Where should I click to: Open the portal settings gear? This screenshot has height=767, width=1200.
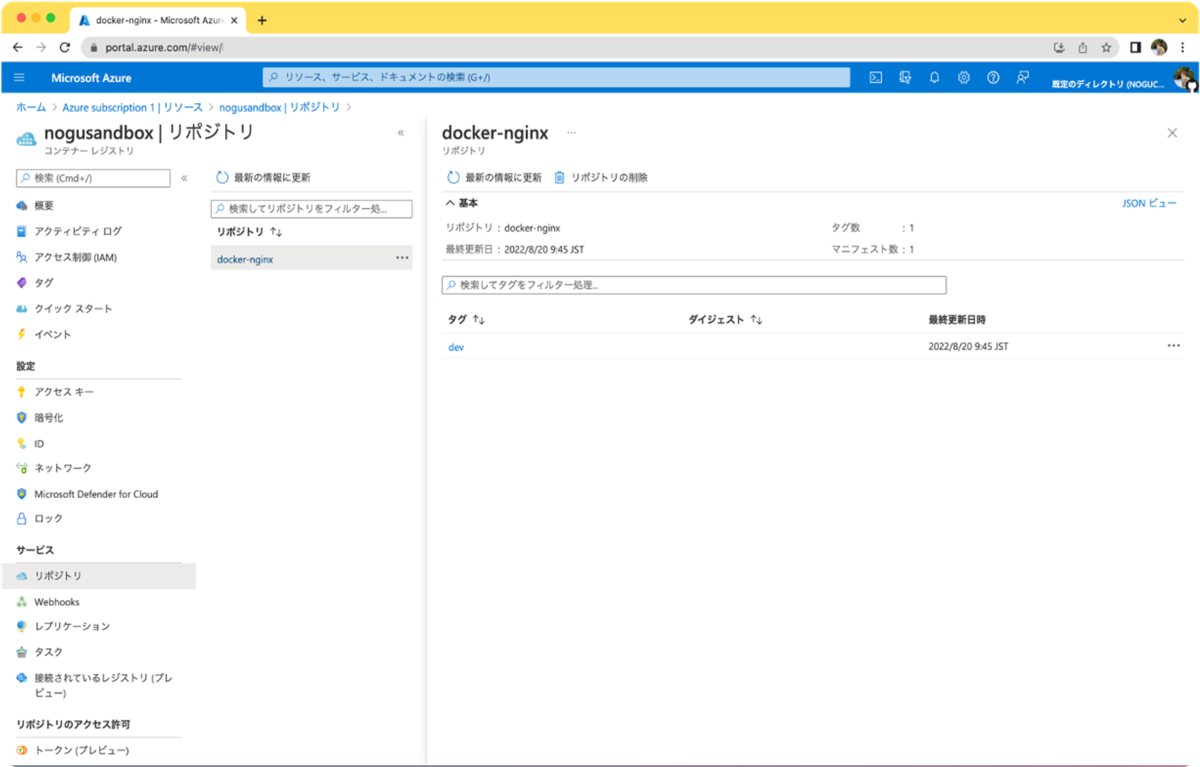[x=964, y=78]
